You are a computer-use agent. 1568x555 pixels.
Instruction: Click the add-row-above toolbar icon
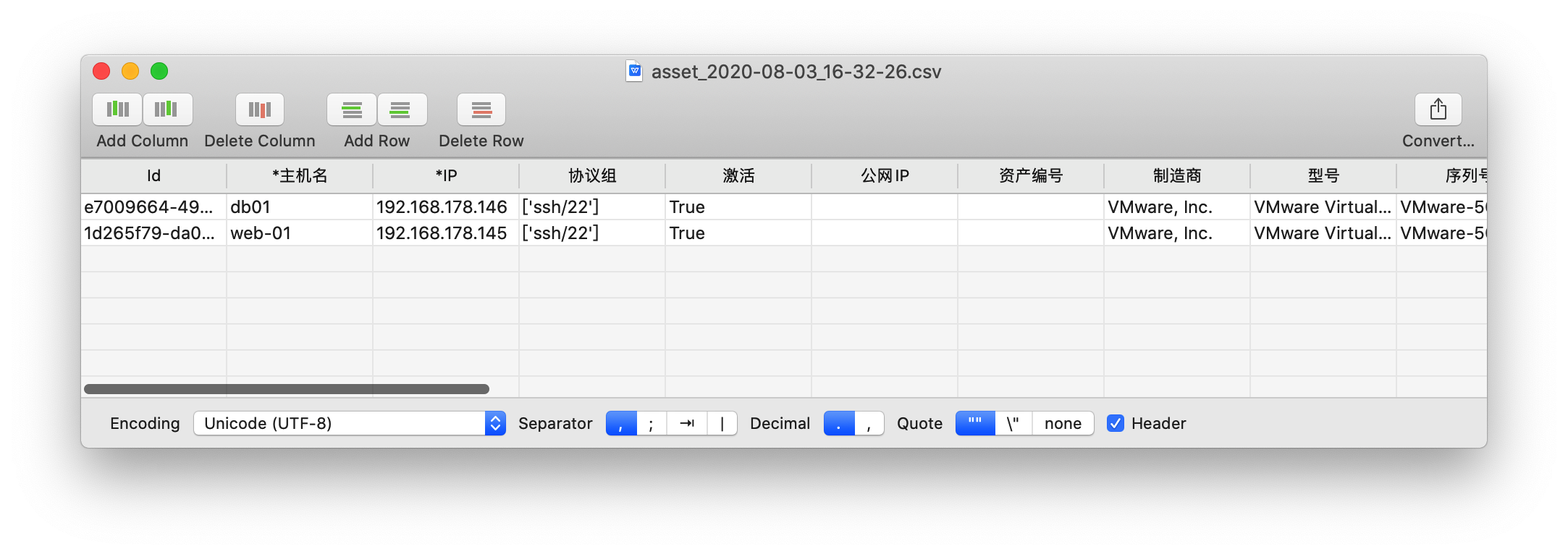tap(352, 109)
